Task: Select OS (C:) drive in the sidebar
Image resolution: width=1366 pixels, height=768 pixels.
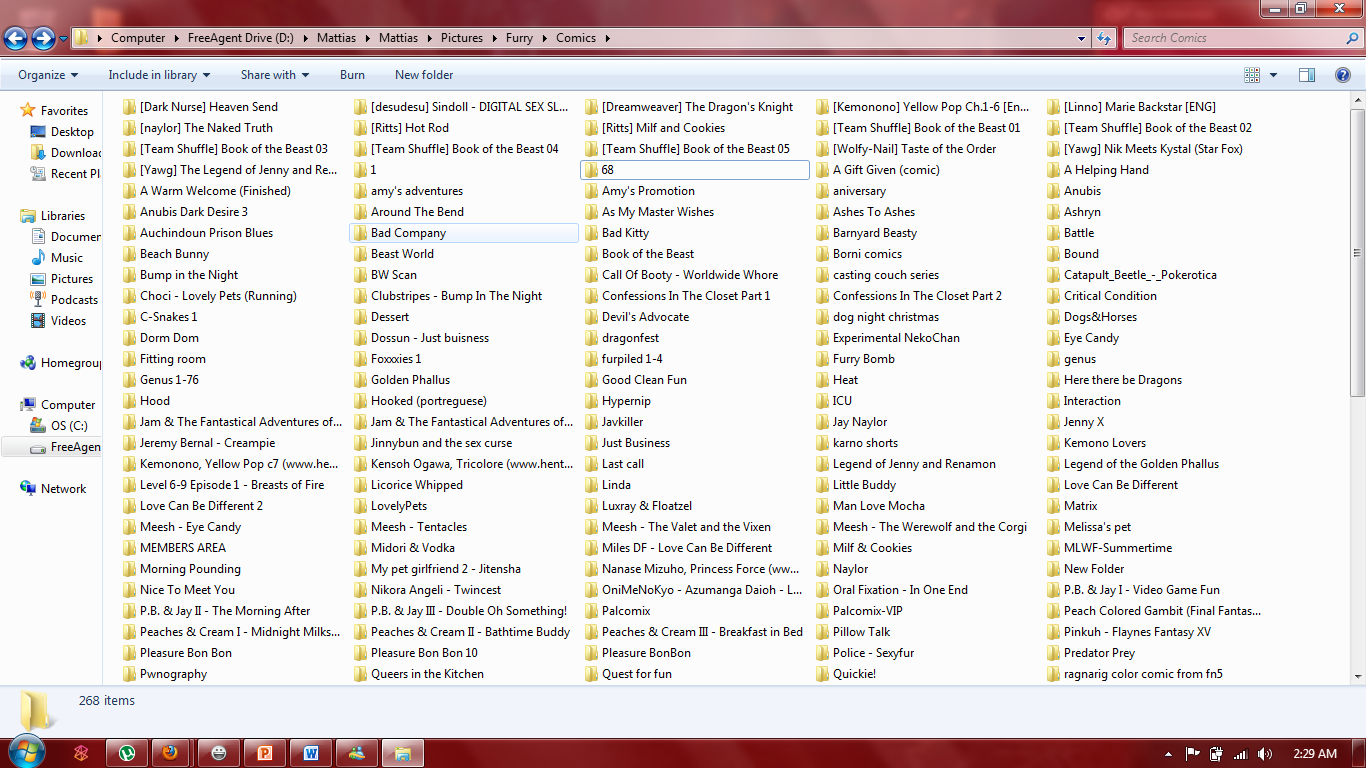Action: click(70, 425)
